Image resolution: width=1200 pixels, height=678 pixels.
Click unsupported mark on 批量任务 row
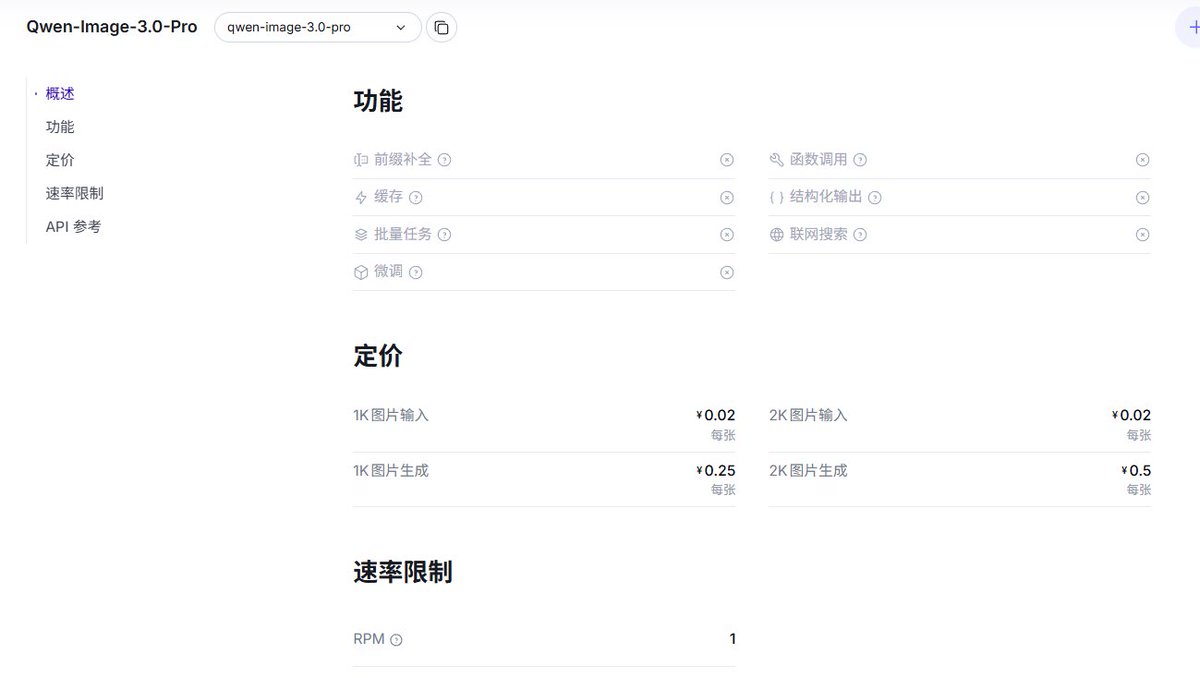pos(727,235)
